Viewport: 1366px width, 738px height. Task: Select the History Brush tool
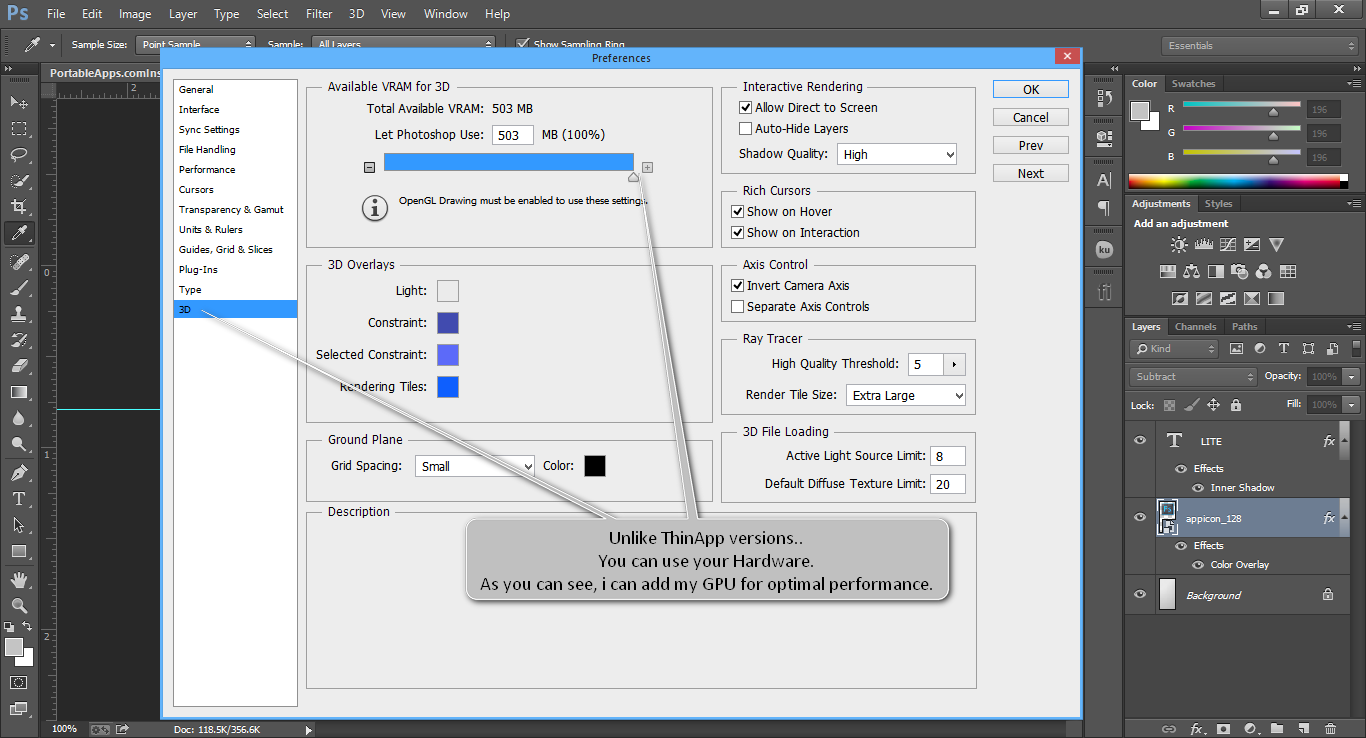pyautogui.click(x=19, y=339)
